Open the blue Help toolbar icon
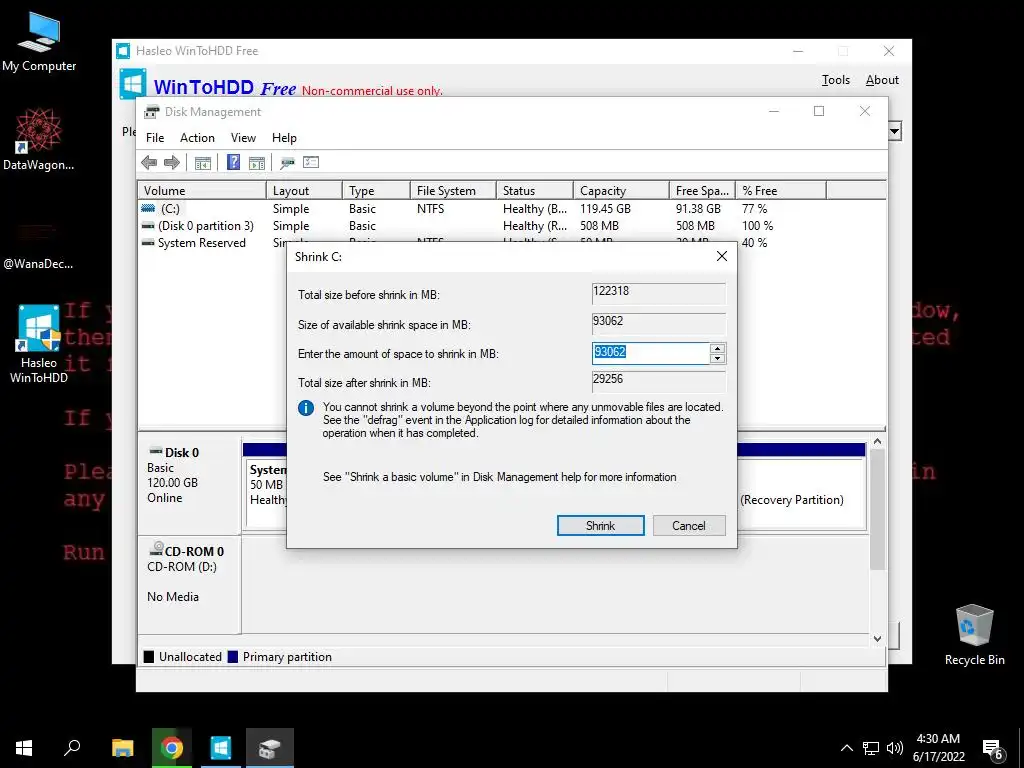 tap(233, 162)
